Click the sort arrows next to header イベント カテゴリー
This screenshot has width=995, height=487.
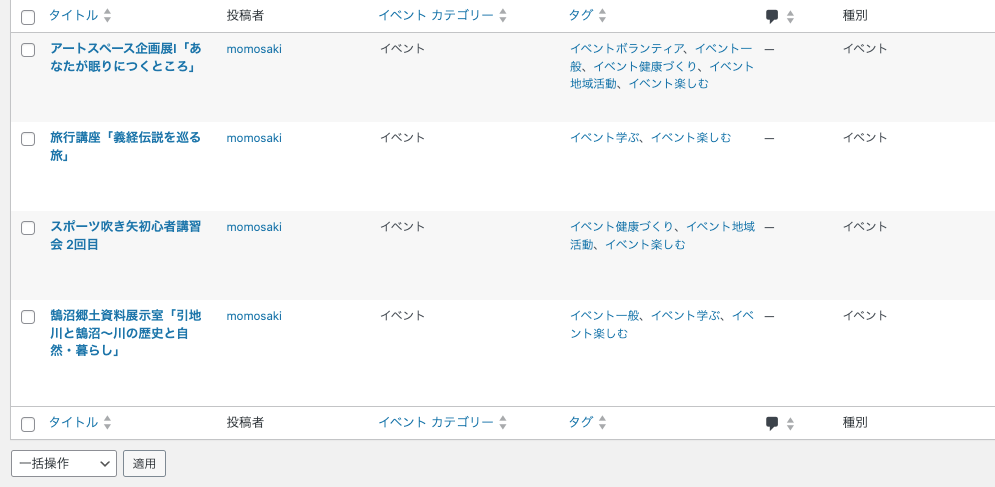tap(503, 16)
